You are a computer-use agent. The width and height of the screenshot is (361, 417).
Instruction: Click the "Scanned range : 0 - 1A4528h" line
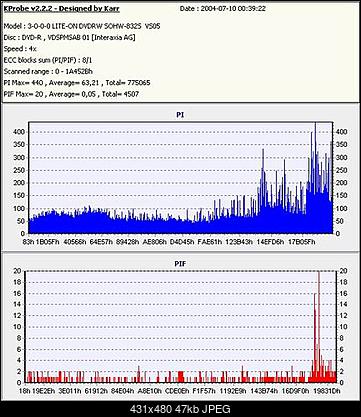pyautogui.click(x=48, y=71)
